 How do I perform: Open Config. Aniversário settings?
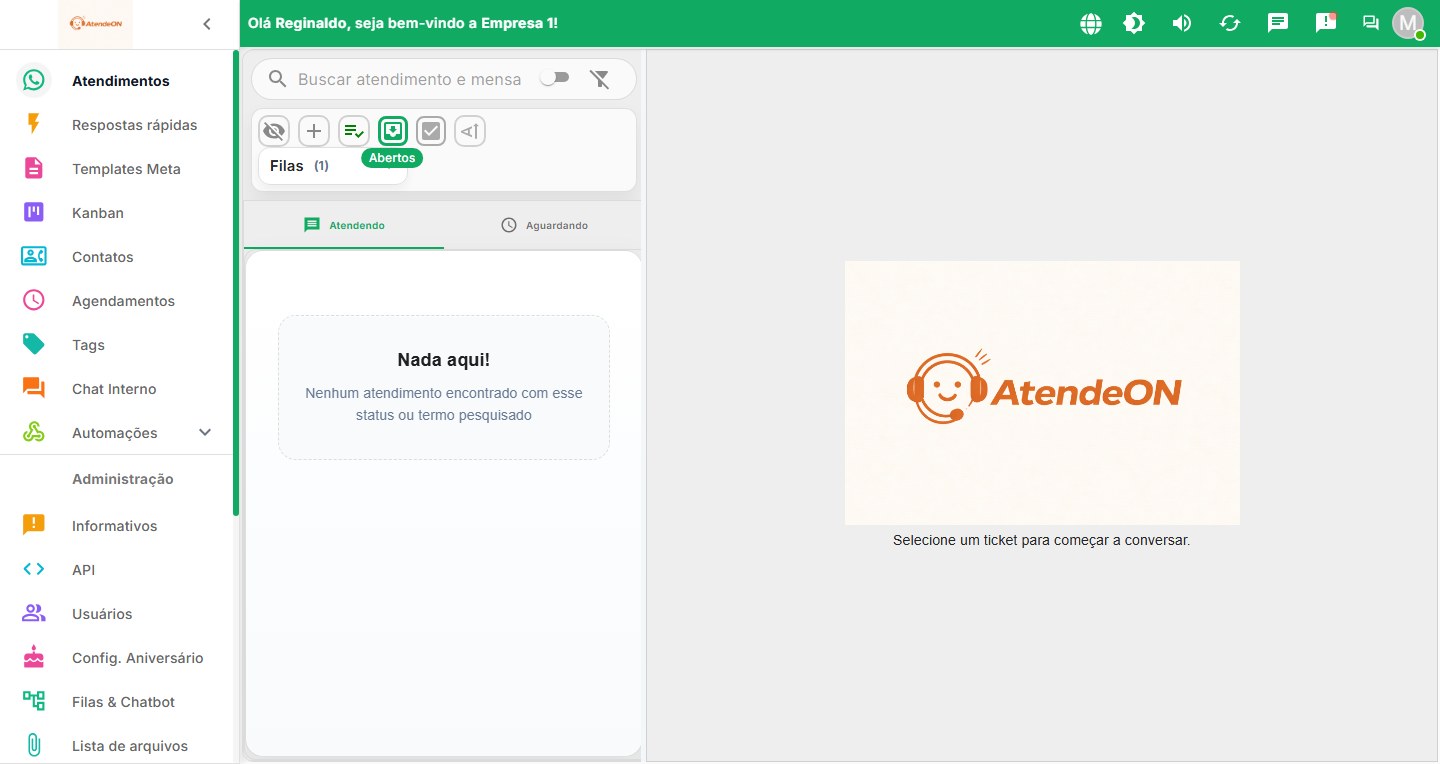coord(118,658)
